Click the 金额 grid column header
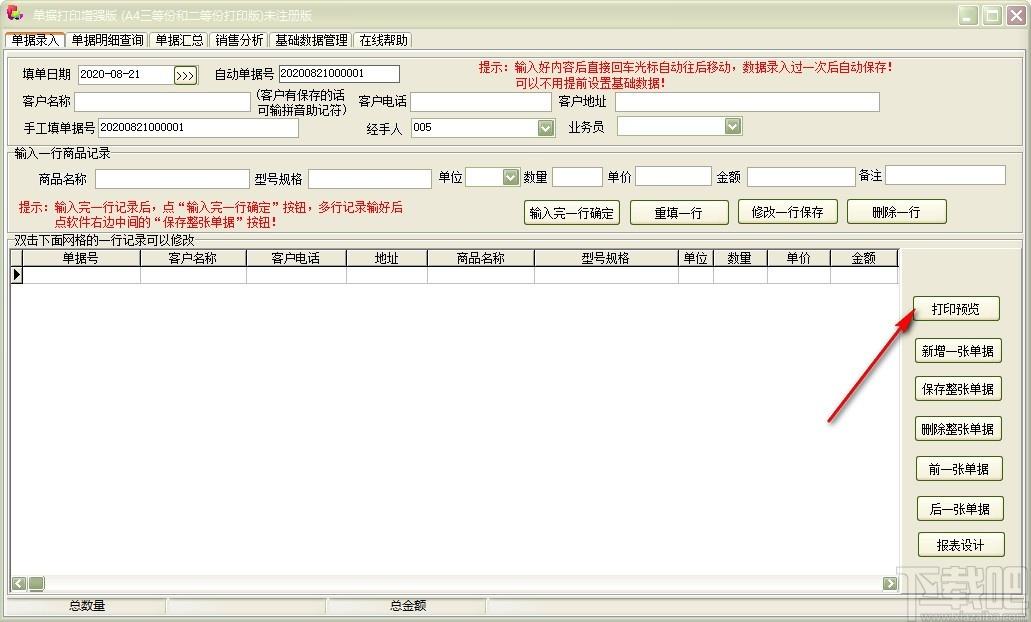 [864, 258]
